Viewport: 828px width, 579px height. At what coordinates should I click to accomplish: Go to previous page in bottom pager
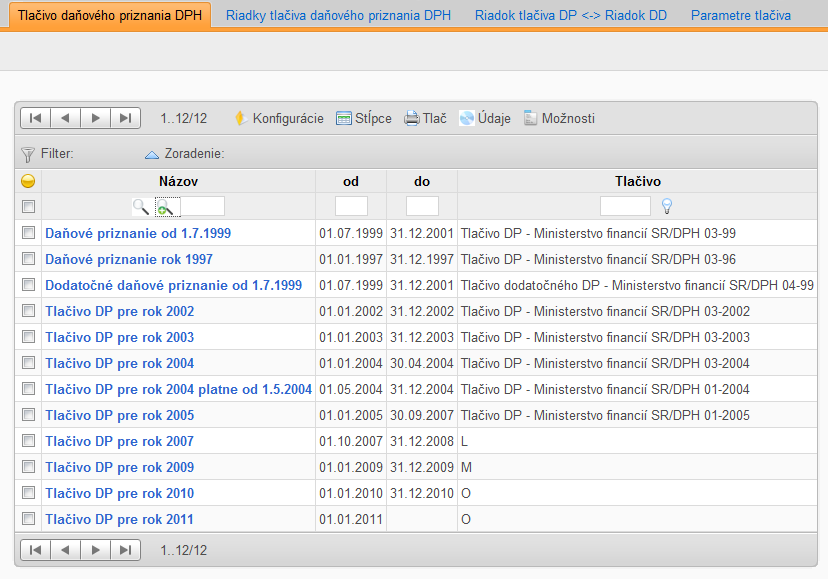[65, 550]
